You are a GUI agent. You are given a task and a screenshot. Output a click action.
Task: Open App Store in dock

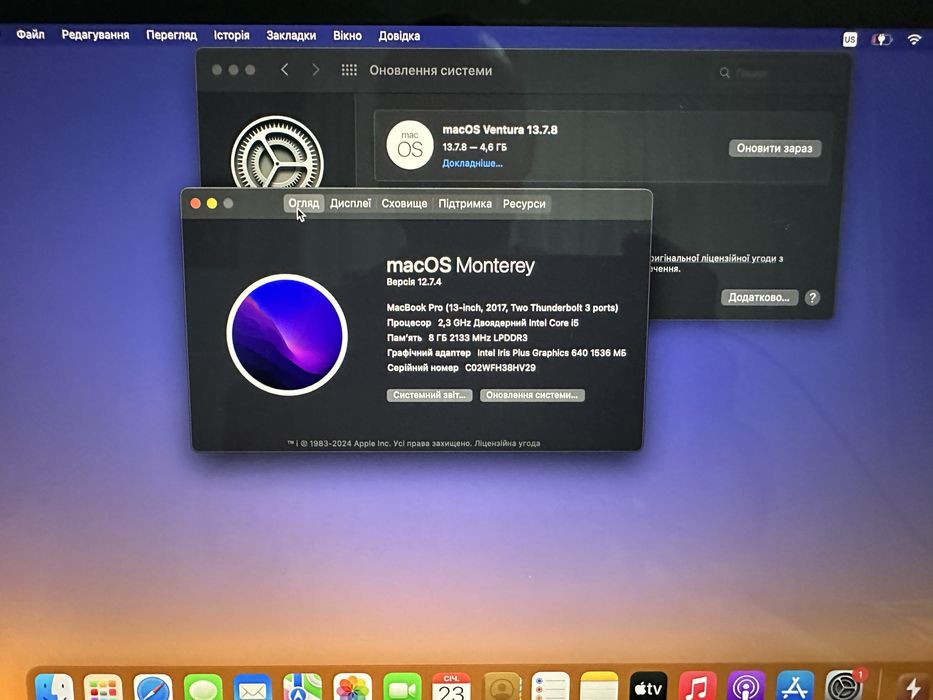point(795,688)
